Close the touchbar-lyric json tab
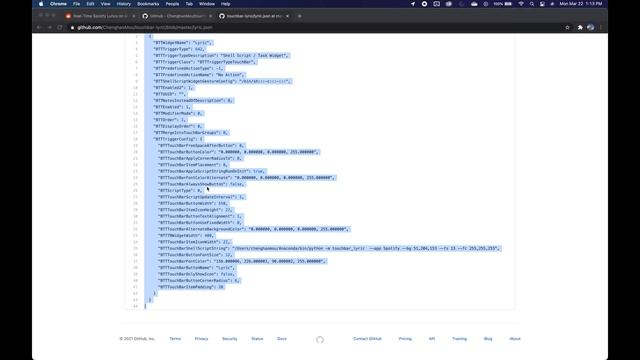This screenshot has height=360, width=640. (x=287, y=16)
